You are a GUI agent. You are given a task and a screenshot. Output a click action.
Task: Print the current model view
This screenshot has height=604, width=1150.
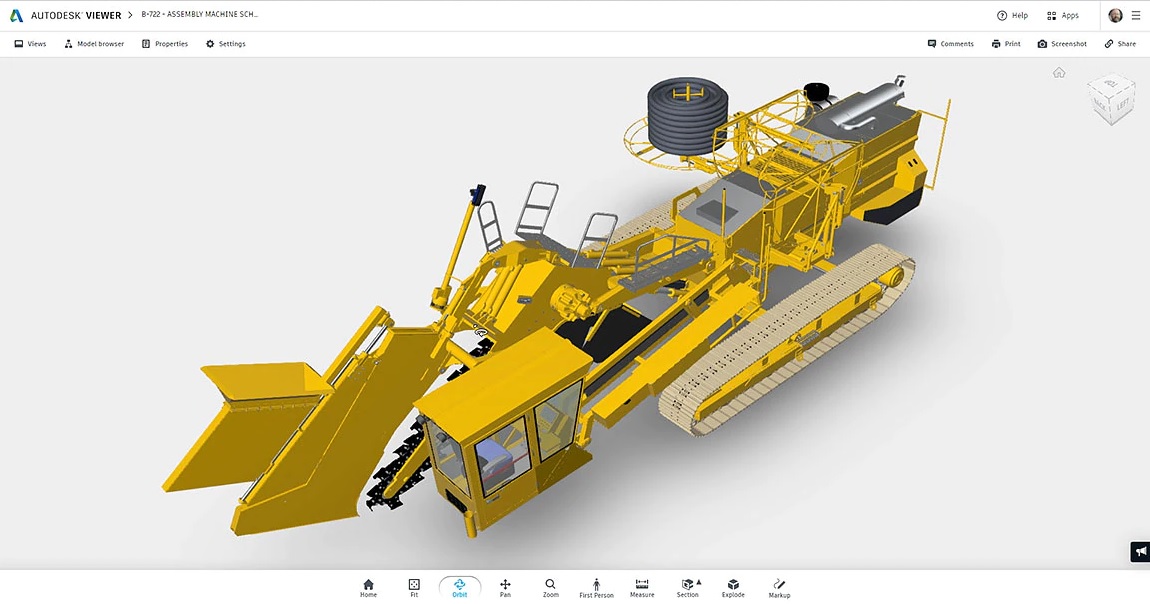click(1006, 44)
